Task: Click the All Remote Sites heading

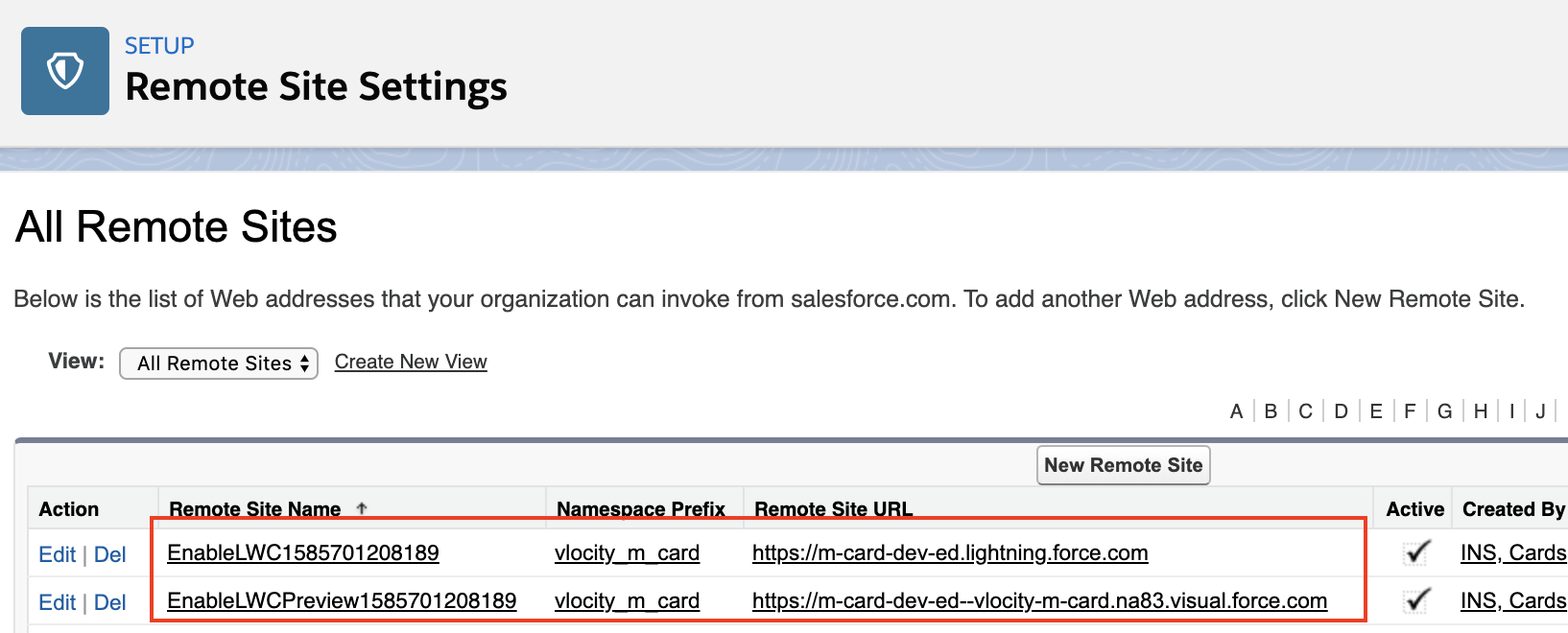Action: pos(177,227)
